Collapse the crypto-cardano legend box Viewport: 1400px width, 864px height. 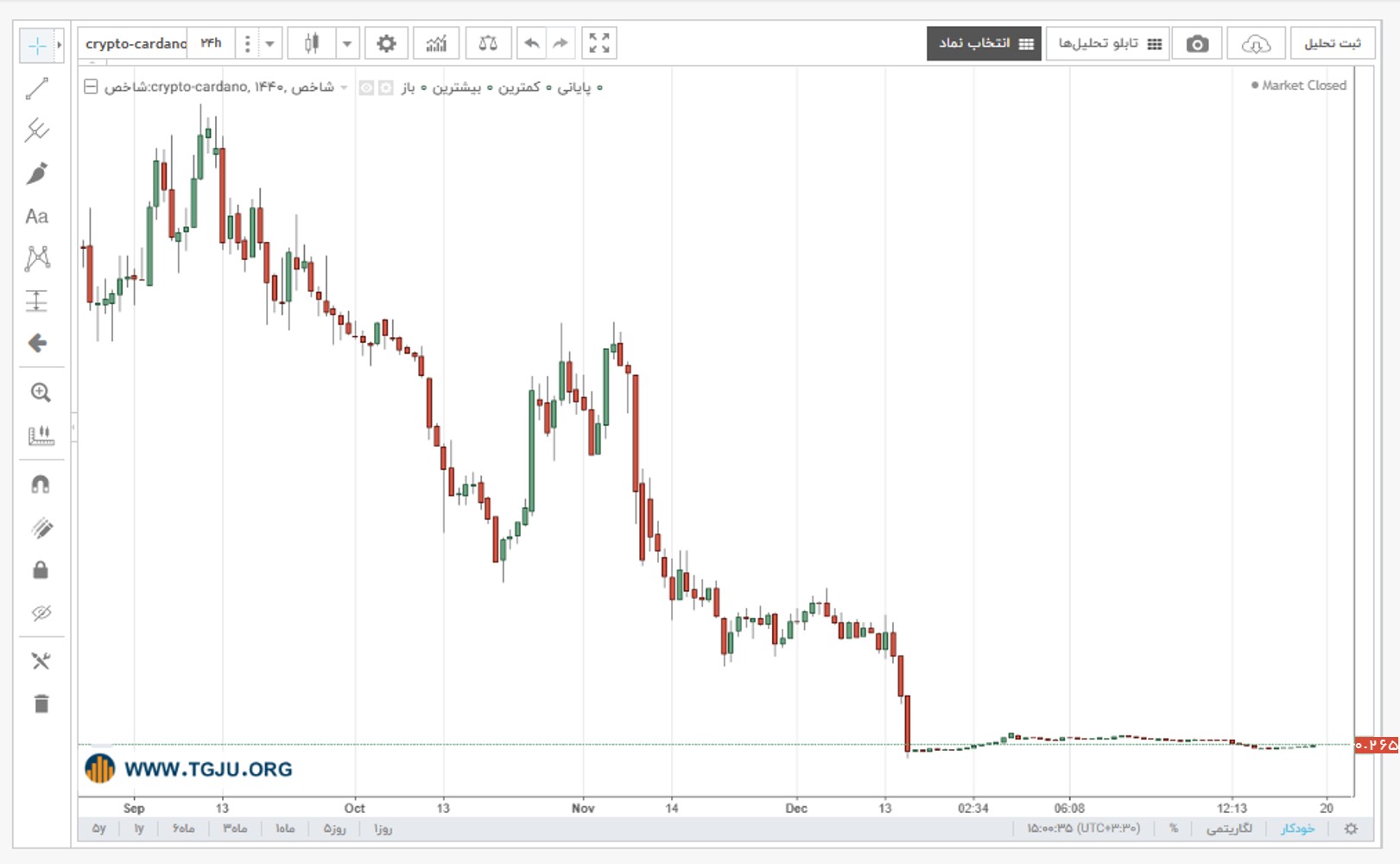tap(91, 87)
